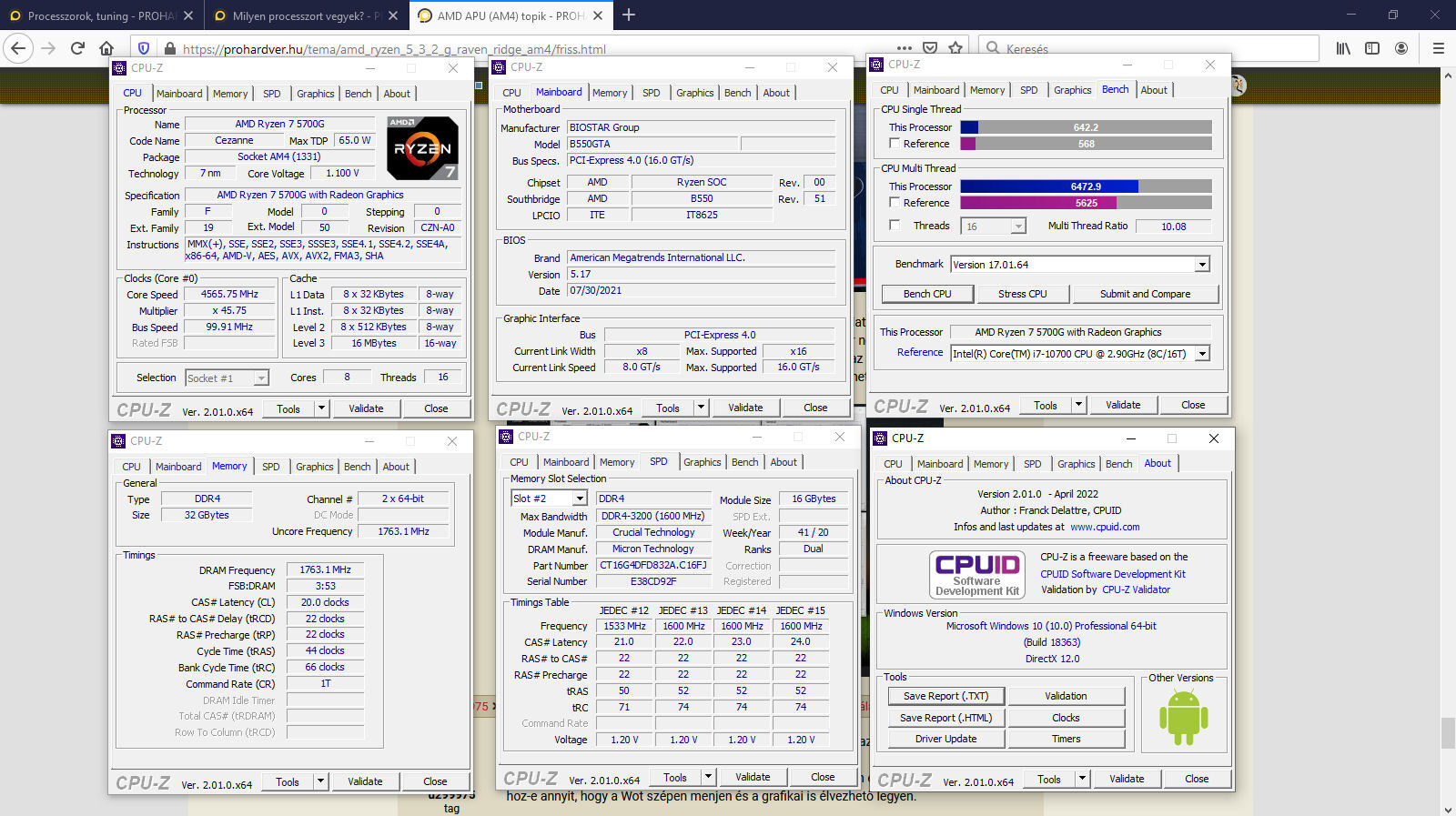1456x816 pixels.
Task: Click the AMD Ryzen 7 processor logo
Action: (422, 147)
